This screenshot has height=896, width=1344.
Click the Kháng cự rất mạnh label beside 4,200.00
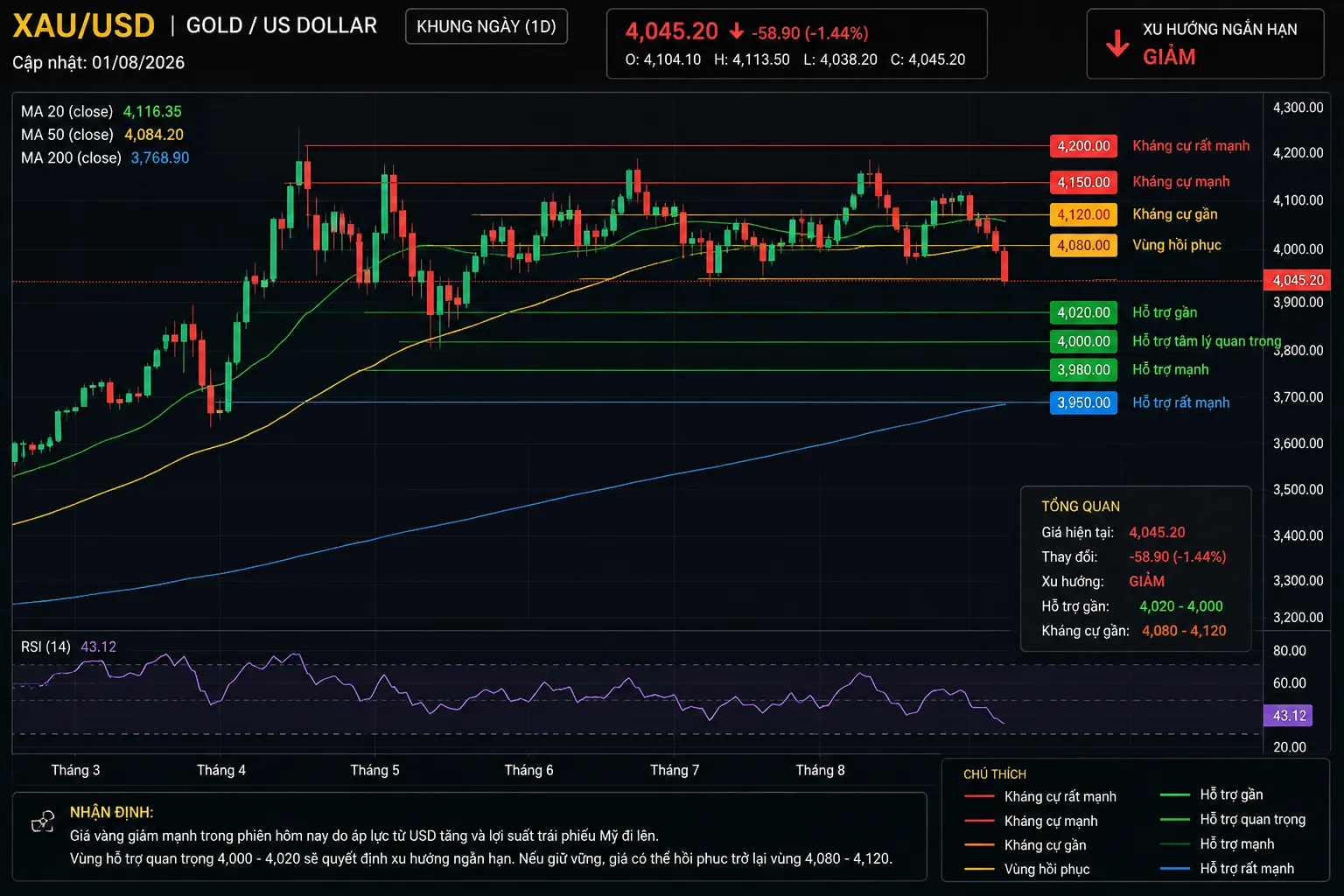pos(1191,146)
